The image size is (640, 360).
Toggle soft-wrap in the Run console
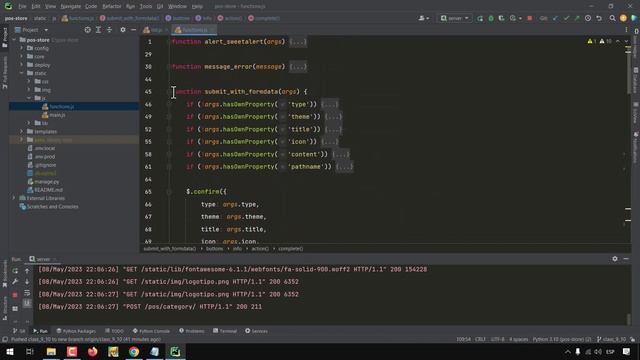pyautogui.click(x=27, y=293)
